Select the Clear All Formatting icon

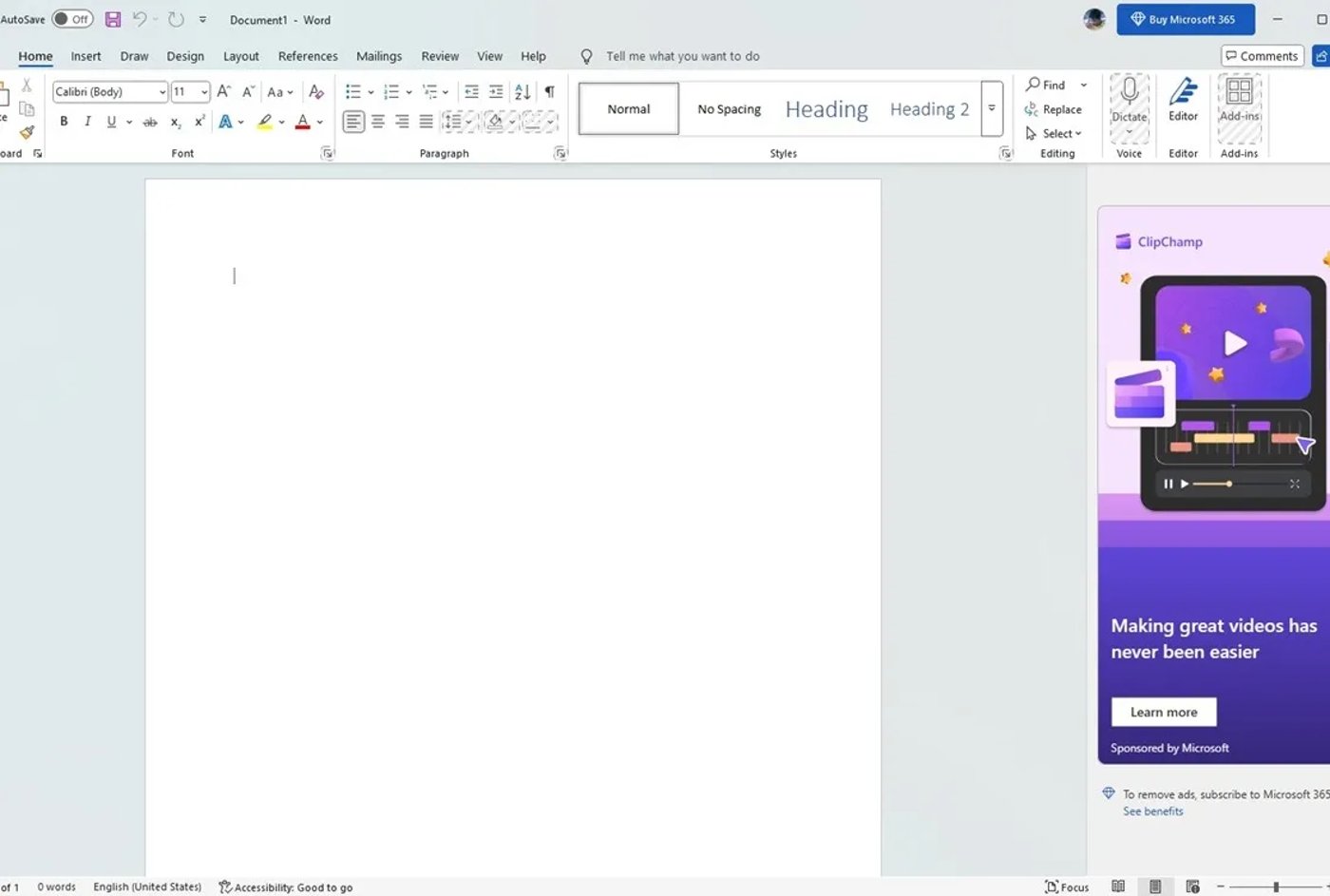[x=316, y=91]
